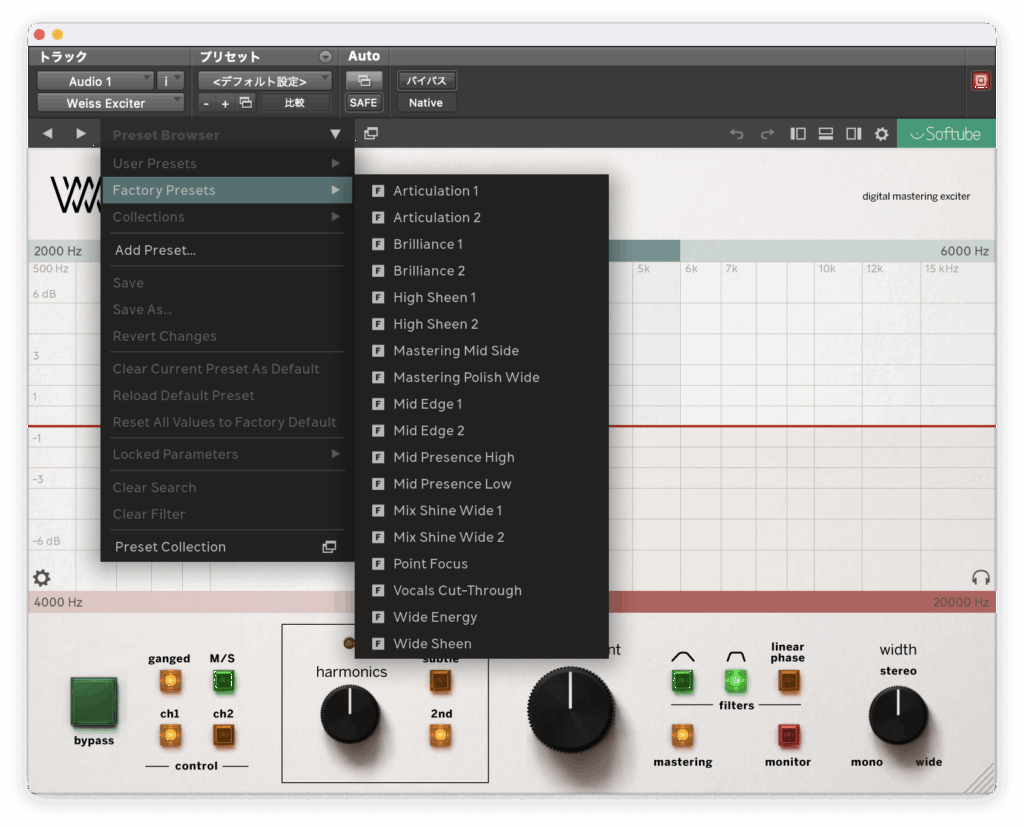The image size is (1024, 827).
Task: Click the minus preset button
Action: click(206, 103)
